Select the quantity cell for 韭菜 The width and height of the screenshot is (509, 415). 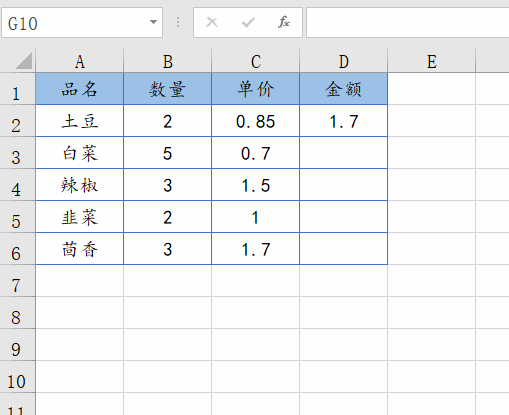(168, 217)
